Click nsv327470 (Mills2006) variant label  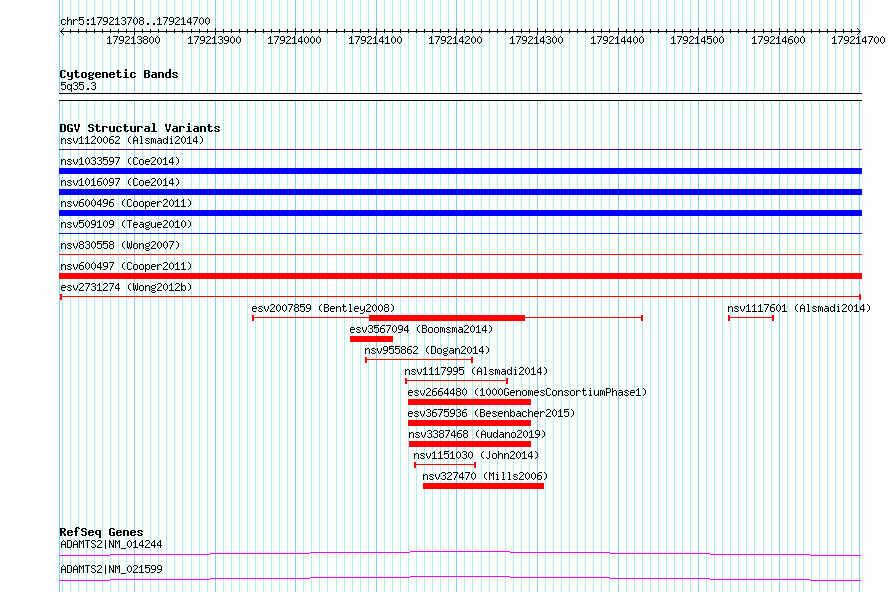[x=485, y=476]
